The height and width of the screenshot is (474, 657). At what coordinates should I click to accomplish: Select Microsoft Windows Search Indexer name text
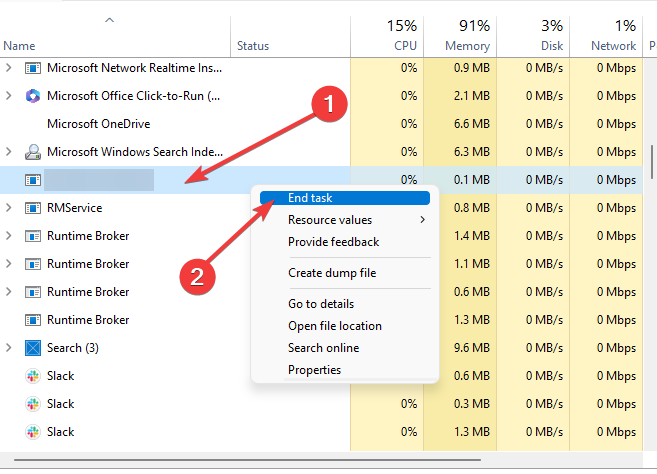[x=135, y=152]
